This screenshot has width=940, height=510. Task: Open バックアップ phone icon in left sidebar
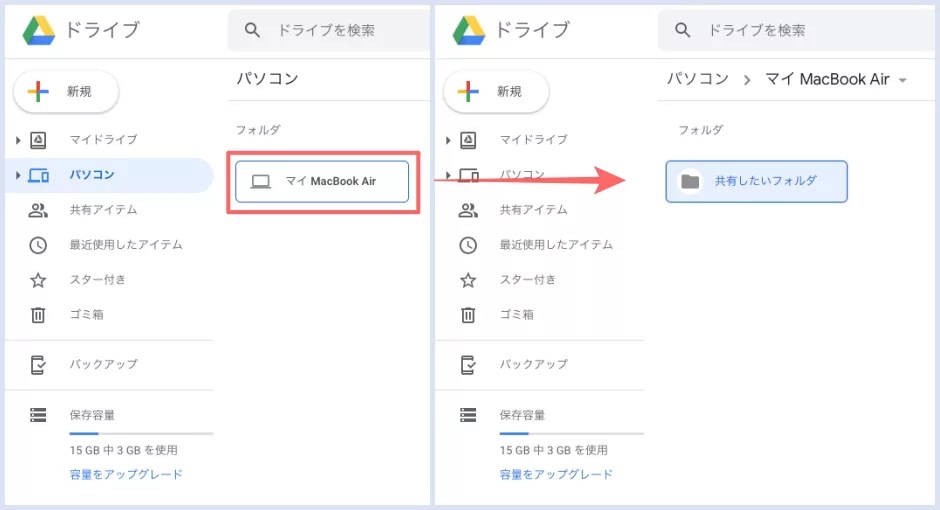(38, 364)
